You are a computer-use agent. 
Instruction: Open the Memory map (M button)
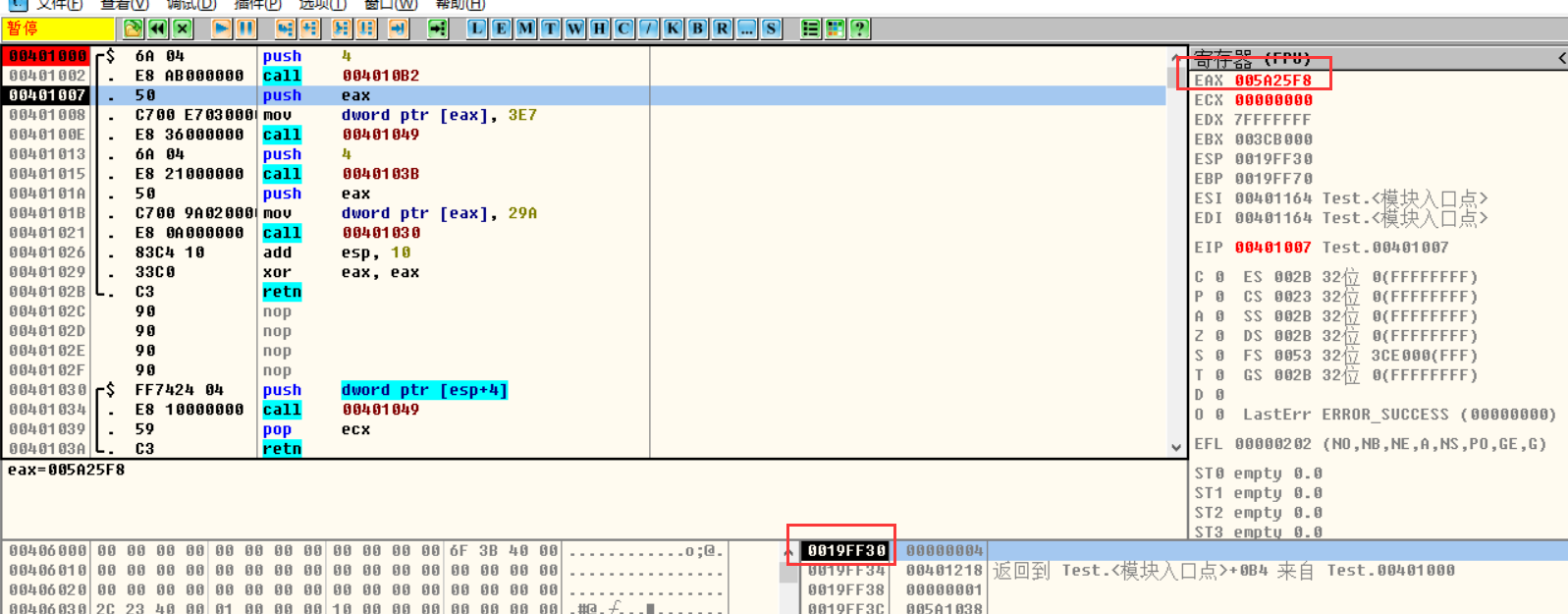tap(526, 28)
